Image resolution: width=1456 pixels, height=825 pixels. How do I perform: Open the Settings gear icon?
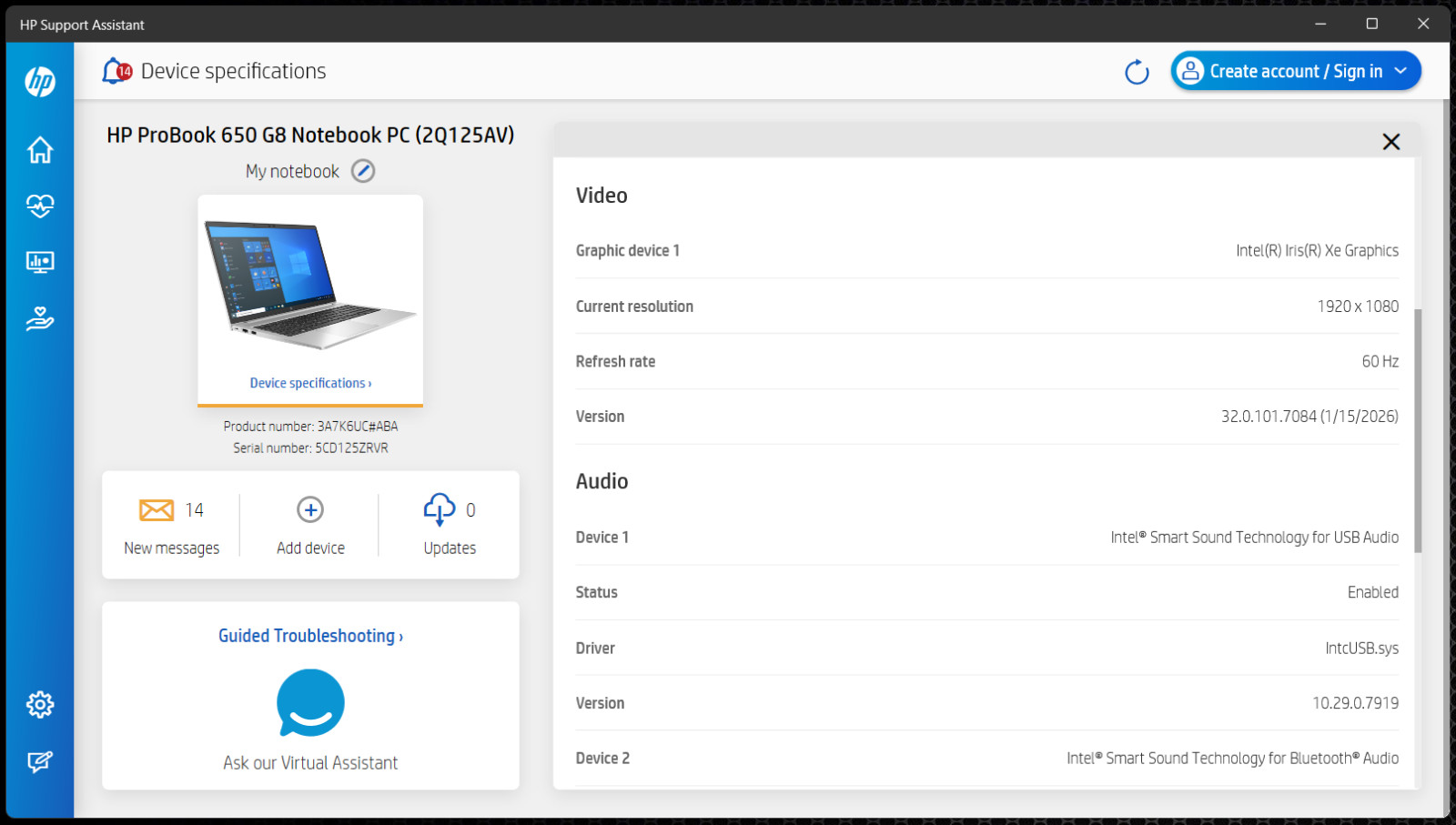40,704
